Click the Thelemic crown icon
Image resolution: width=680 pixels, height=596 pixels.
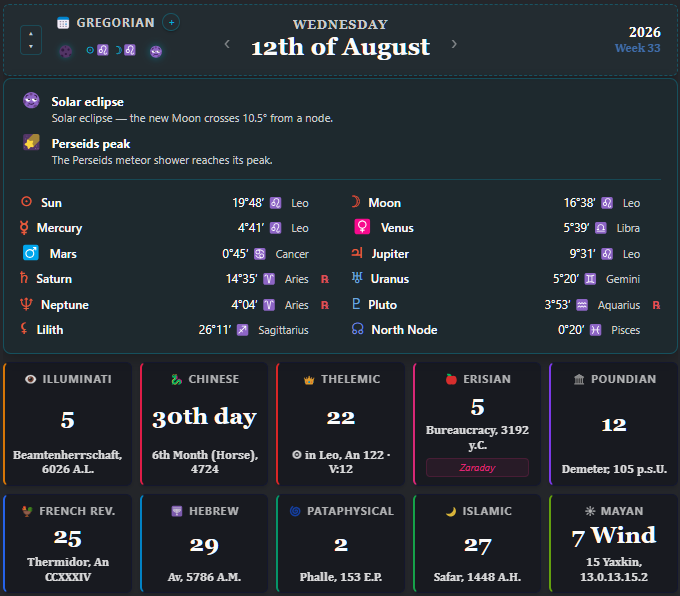309,380
